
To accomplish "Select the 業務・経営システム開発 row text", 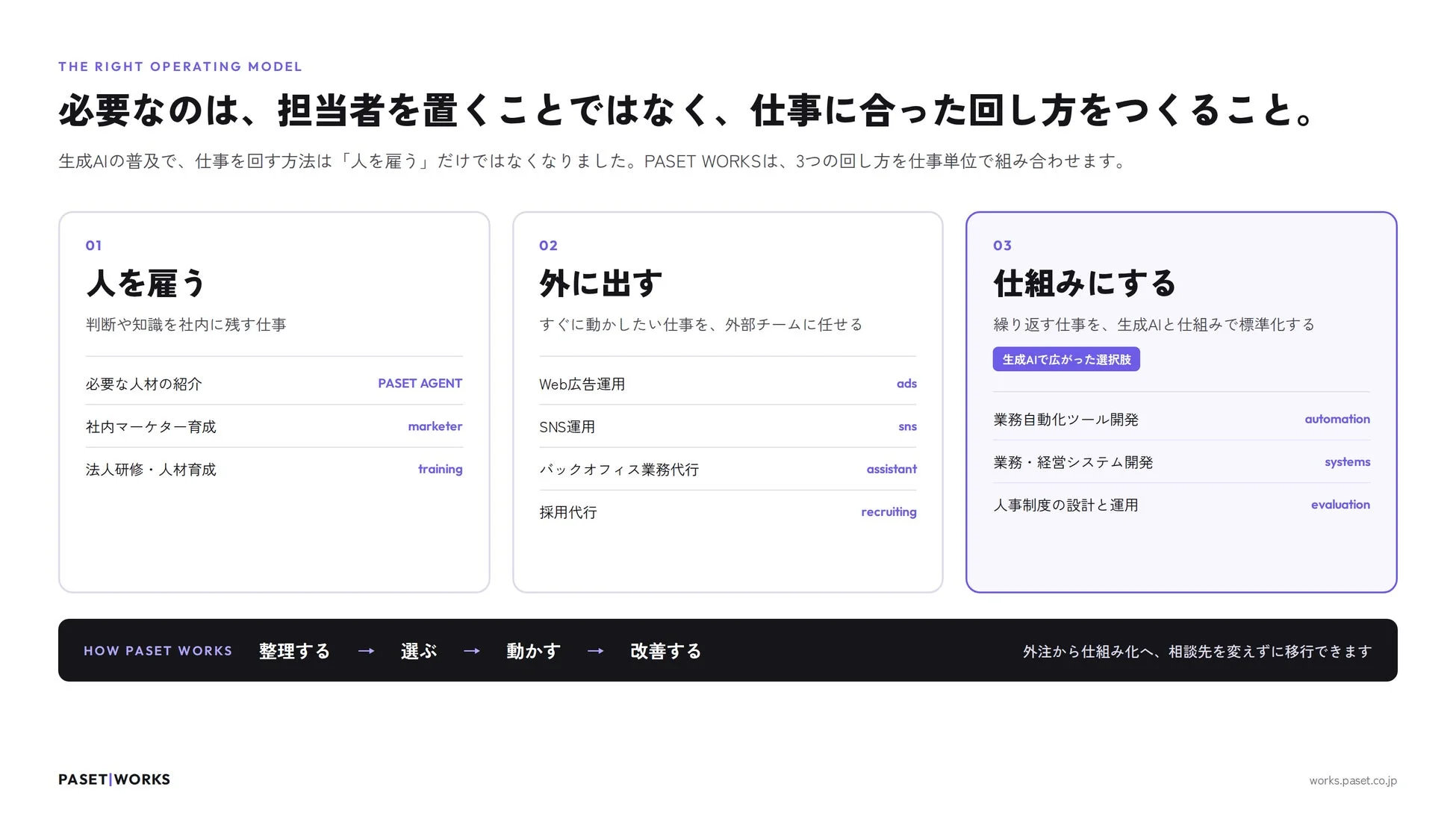I will pyautogui.click(x=1073, y=462).
